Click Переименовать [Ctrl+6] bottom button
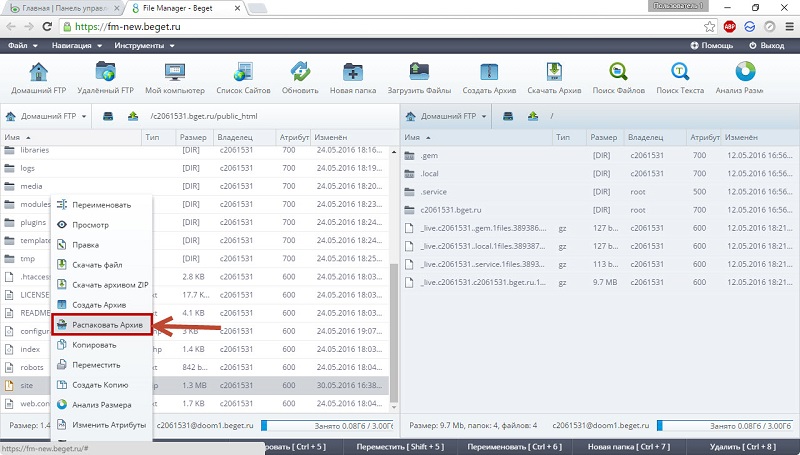Viewport: 800px width, 455px height. pos(514,447)
